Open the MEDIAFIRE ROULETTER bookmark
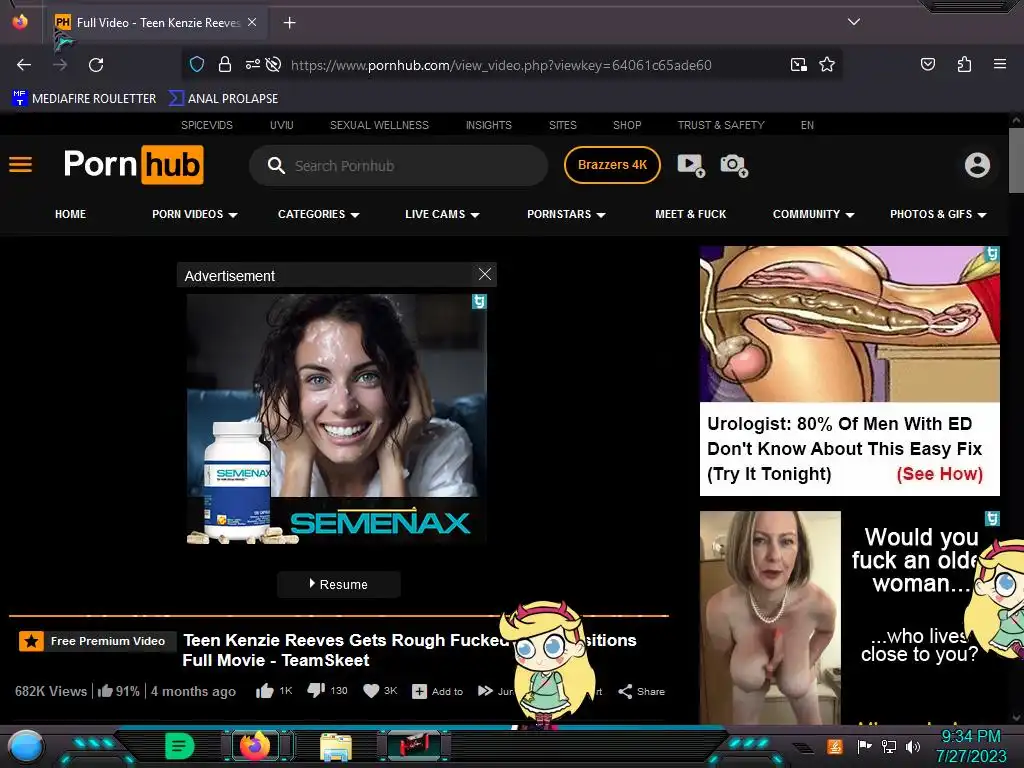Image resolution: width=1024 pixels, height=768 pixels. (x=84, y=99)
